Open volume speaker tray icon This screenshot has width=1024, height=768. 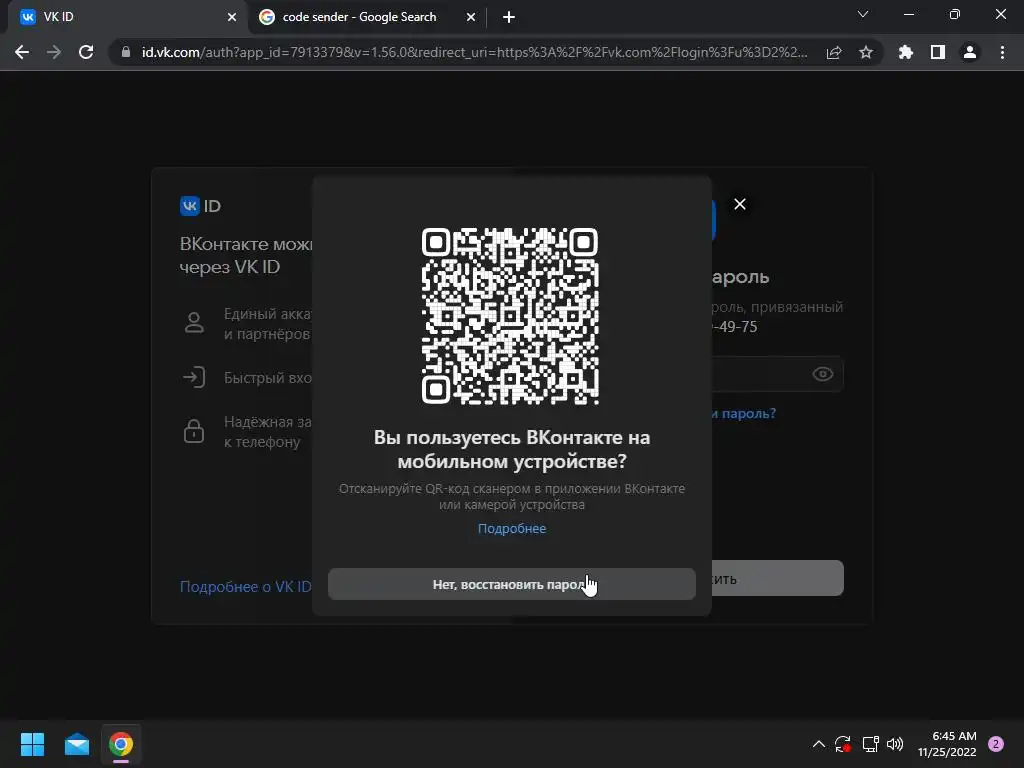(895, 744)
